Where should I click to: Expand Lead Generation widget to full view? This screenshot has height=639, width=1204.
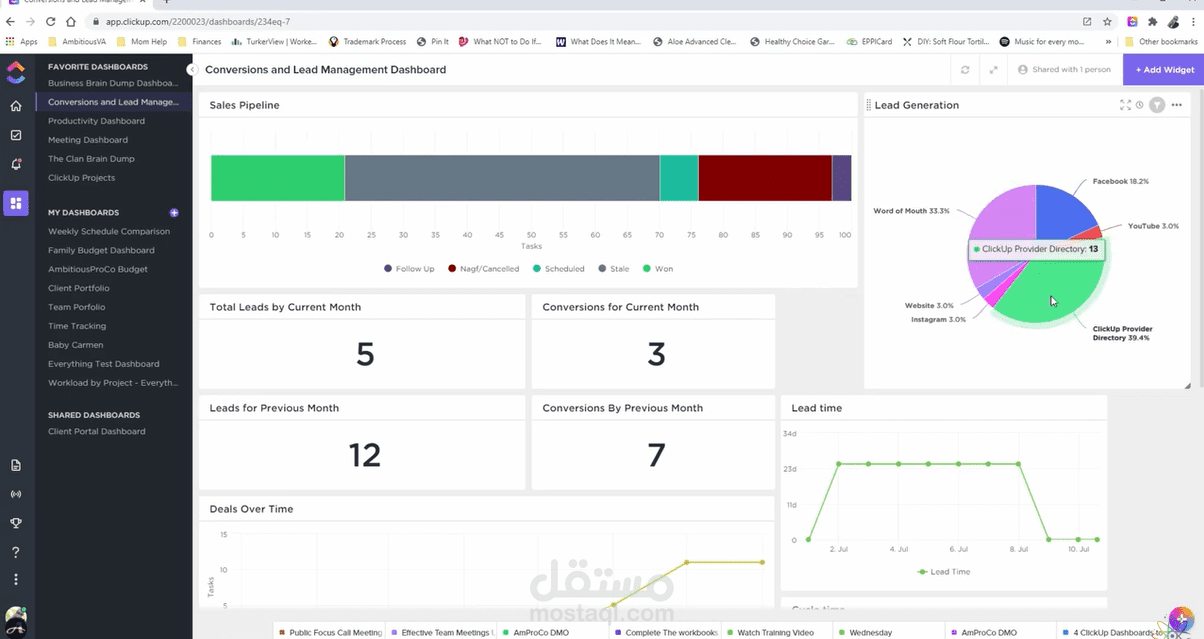point(1125,105)
